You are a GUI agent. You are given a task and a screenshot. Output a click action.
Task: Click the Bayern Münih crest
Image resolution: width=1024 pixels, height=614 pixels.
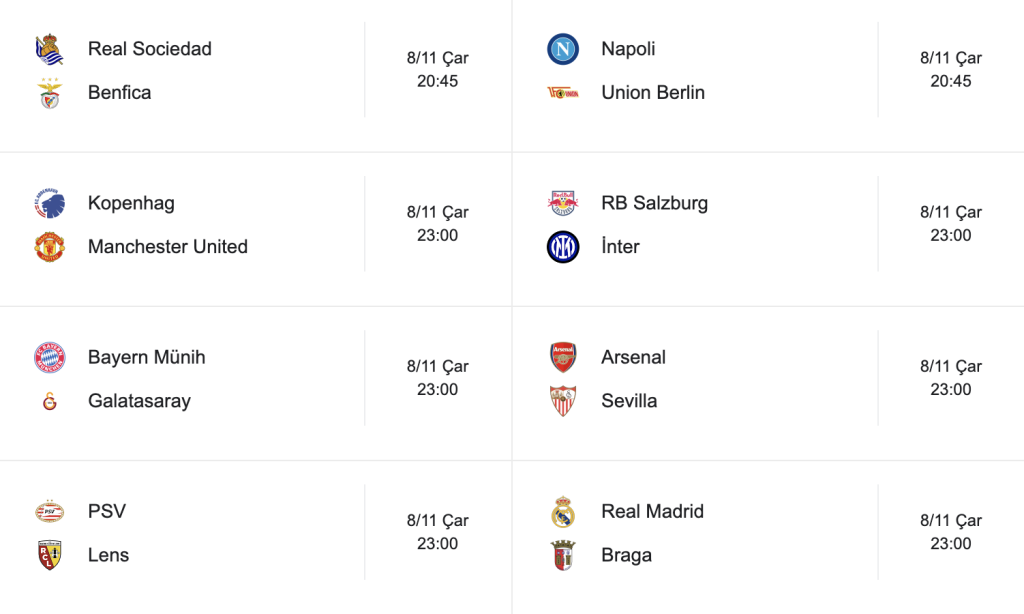[x=49, y=357]
